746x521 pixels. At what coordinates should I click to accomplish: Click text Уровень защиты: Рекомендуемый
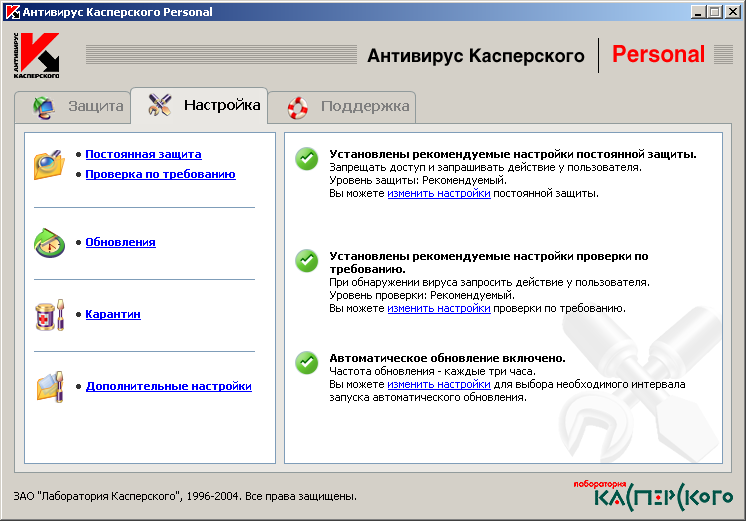coord(418,180)
